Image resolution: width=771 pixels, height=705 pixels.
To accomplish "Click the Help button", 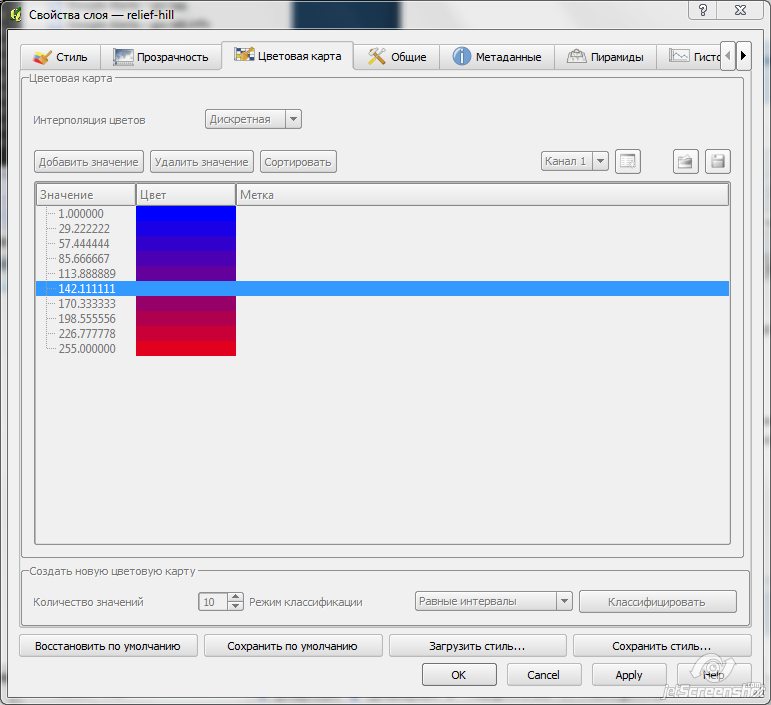I will (714, 675).
